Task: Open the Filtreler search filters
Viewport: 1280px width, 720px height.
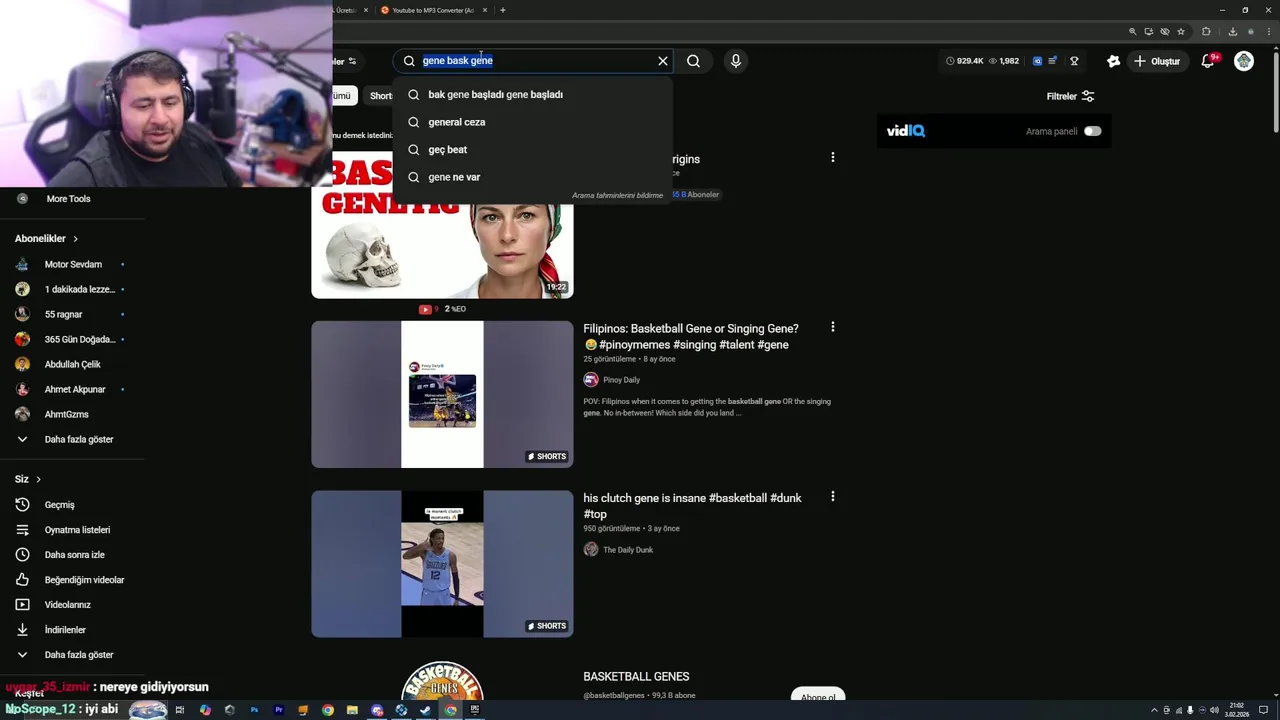Action: [x=1070, y=96]
